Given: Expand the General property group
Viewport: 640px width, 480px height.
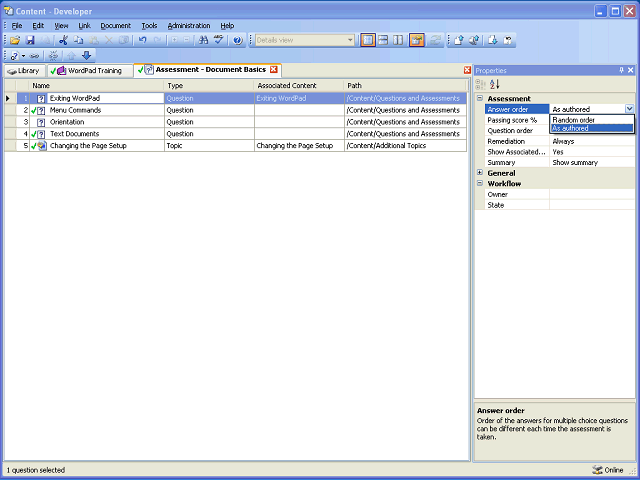Looking at the screenshot, I should (x=481, y=173).
